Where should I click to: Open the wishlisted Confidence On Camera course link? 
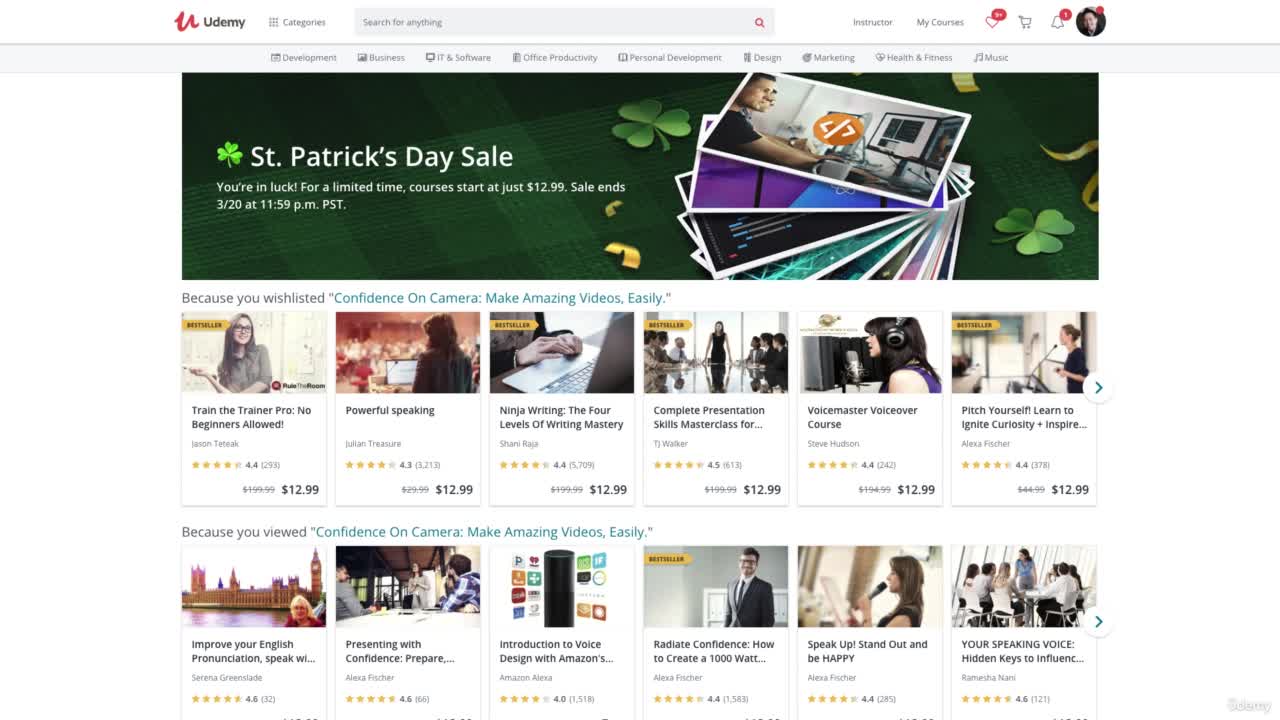coord(499,298)
